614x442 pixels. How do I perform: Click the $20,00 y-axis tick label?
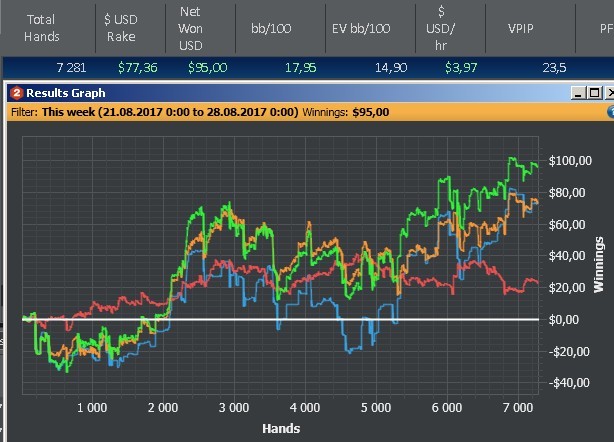(x=567, y=288)
